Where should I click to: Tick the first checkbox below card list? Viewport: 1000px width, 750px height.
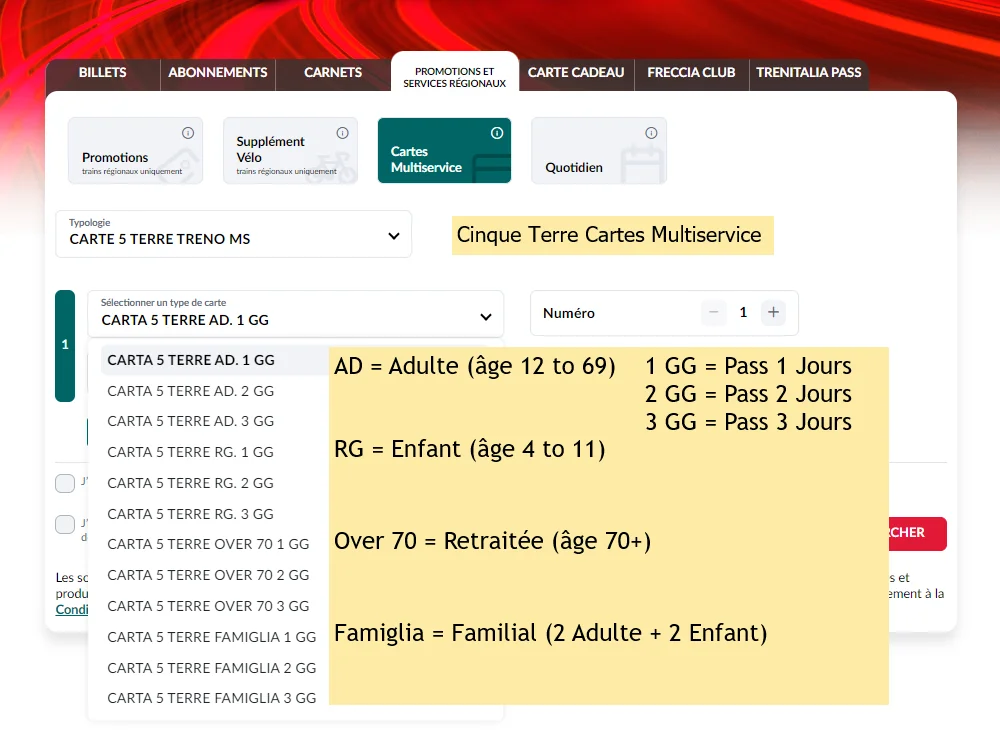click(x=65, y=484)
